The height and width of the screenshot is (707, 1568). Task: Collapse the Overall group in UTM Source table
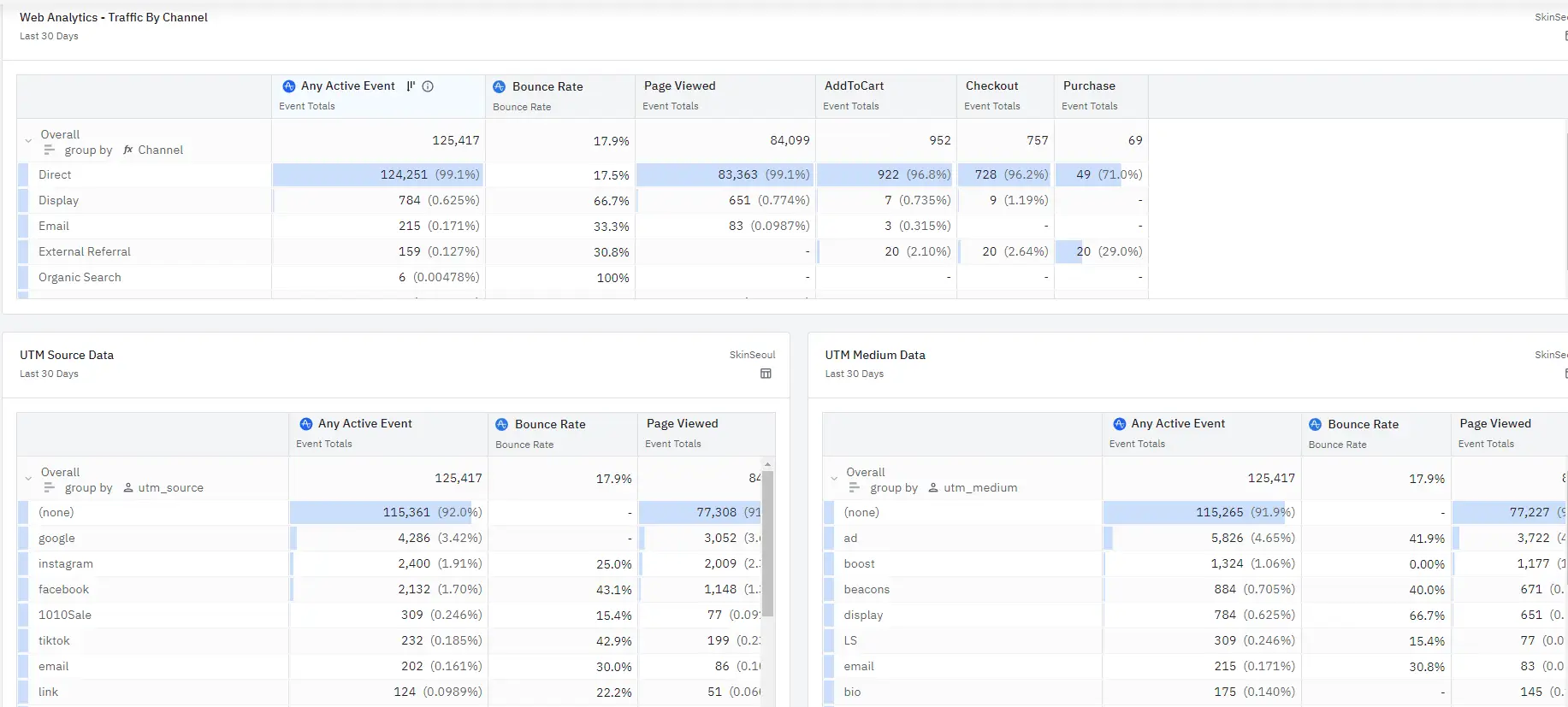point(28,479)
